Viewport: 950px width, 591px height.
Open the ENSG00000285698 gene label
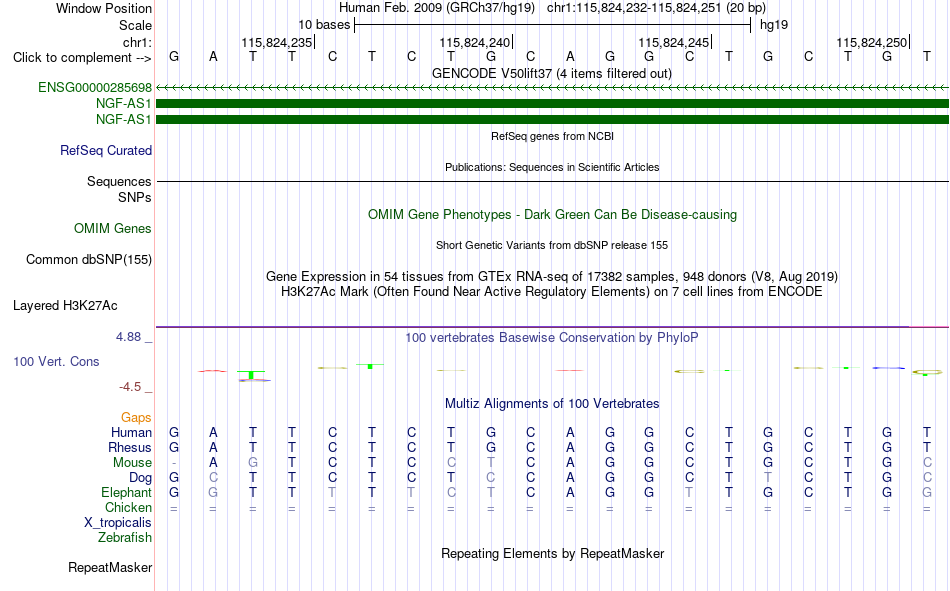click(95, 87)
